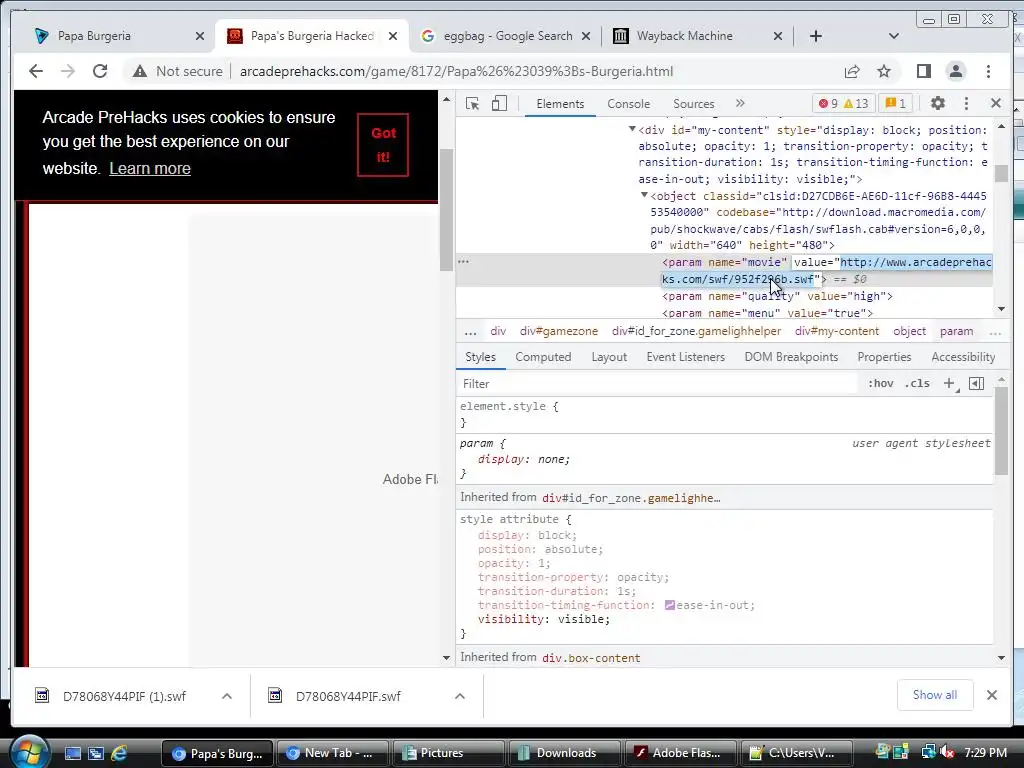Open the Properties tab
Image resolution: width=1024 pixels, height=768 pixels.
point(884,357)
